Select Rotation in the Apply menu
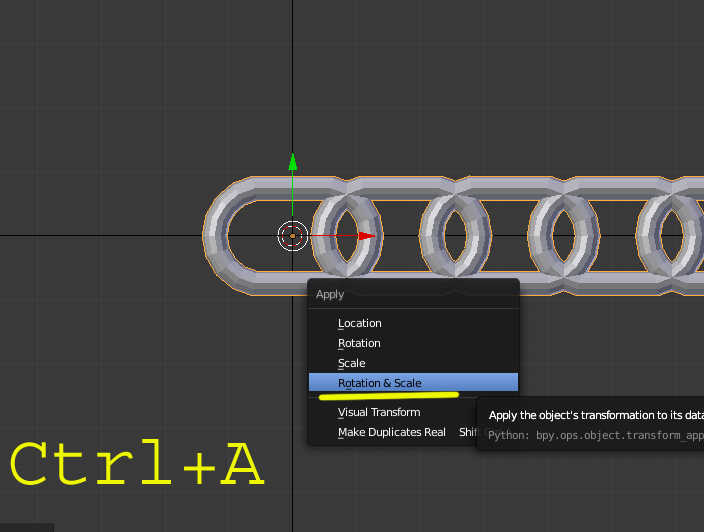704x532 pixels. click(413, 343)
